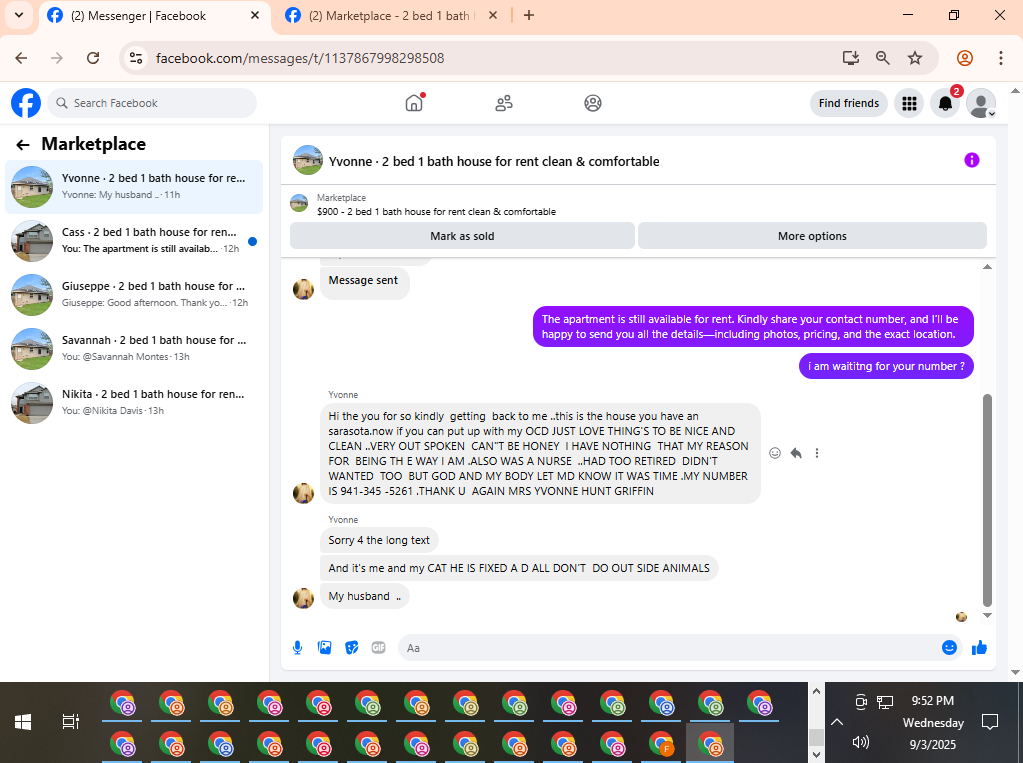Open the Cass conversation
This screenshot has width=1023, height=763.
[134, 241]
